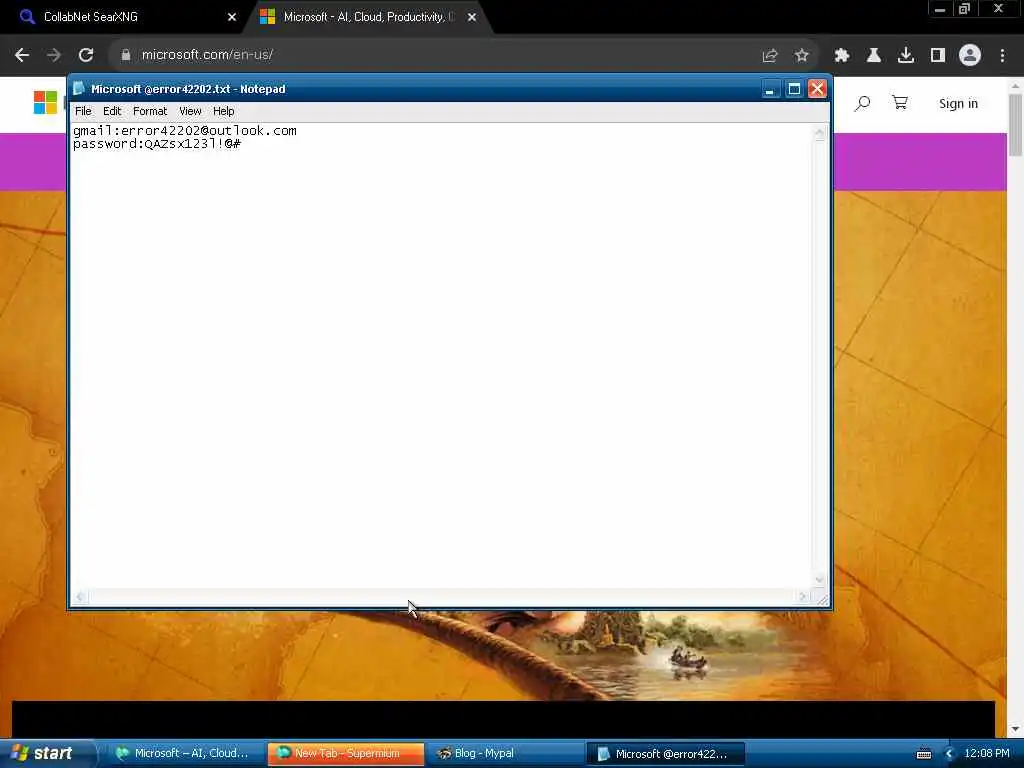Close the Microsoft - AI, Cloud tab
The height and width of the screenshot is (768, 1024).
(472, 17)
